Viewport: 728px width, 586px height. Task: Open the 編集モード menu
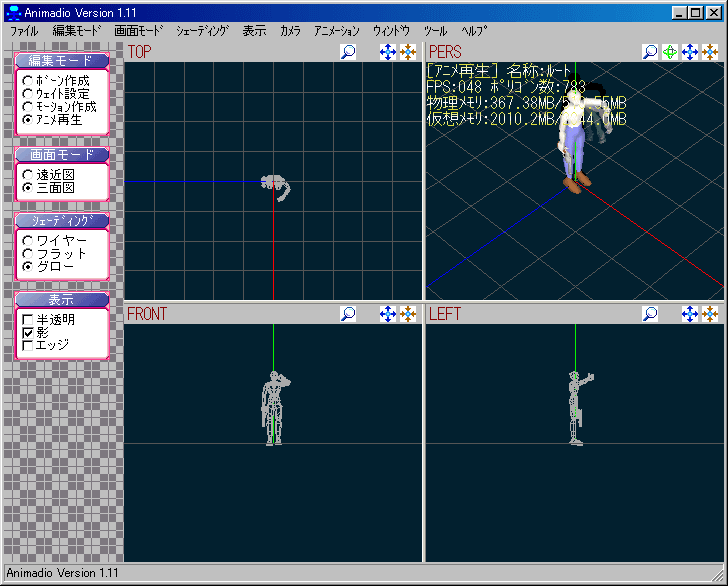77,31
